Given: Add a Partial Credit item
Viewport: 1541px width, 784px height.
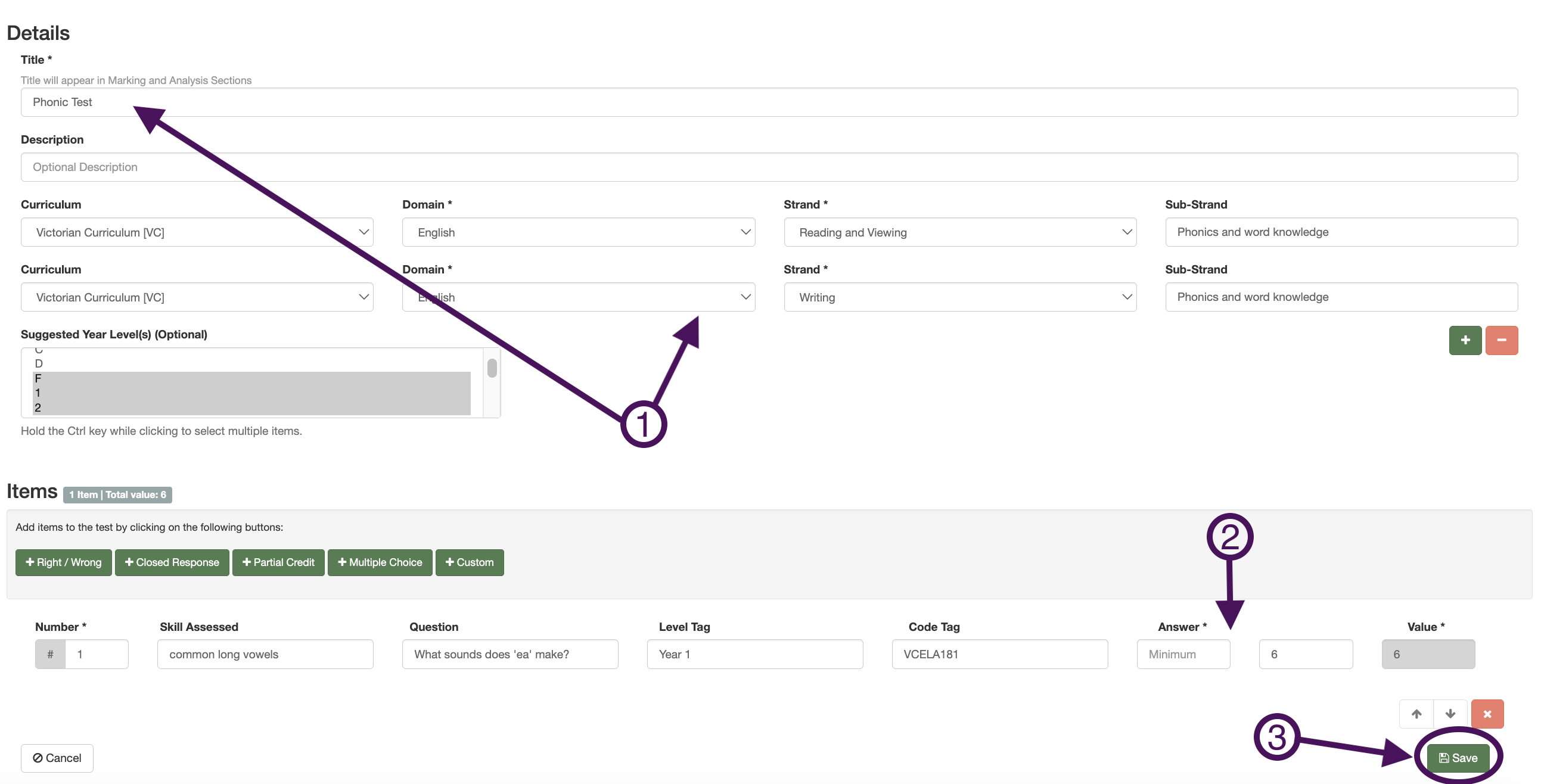Looking at the screenshot, I should pos(278,562).
